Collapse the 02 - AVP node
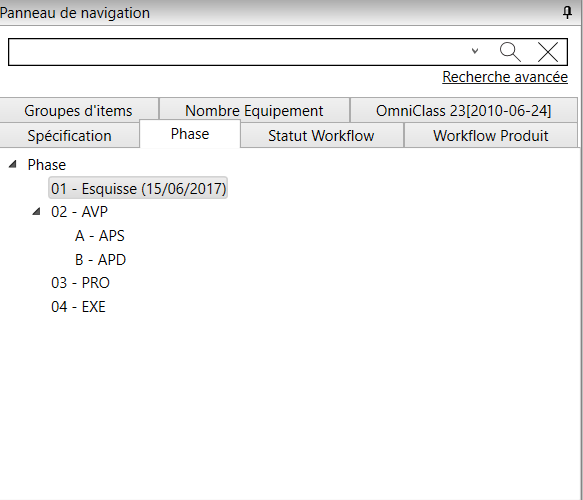 pos(36,212)
